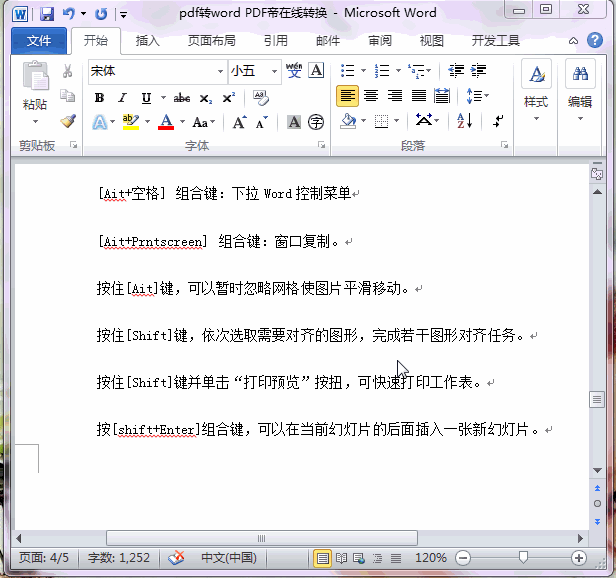616x578 pixels.
Task: Open 样式 styles gallery
Action: [x=536, y=91]
